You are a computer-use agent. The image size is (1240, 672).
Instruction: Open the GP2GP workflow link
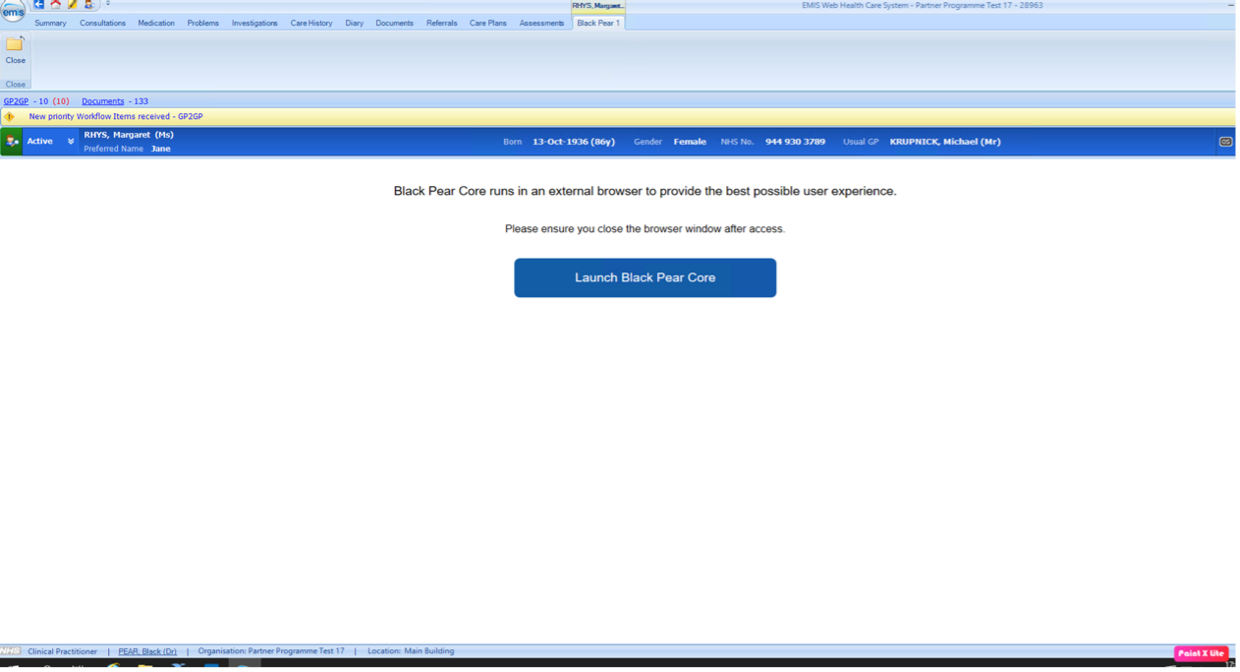click(x=16, y=101)
